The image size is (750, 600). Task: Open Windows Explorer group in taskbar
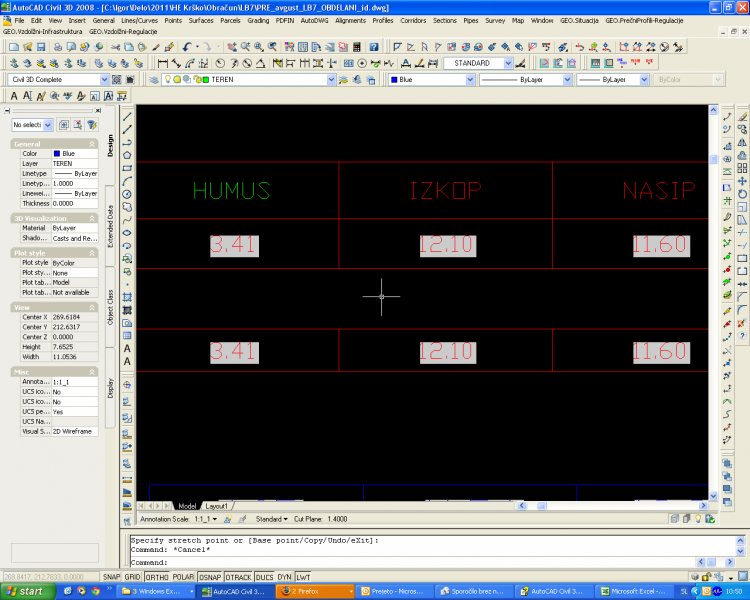(x=157, y=591)
